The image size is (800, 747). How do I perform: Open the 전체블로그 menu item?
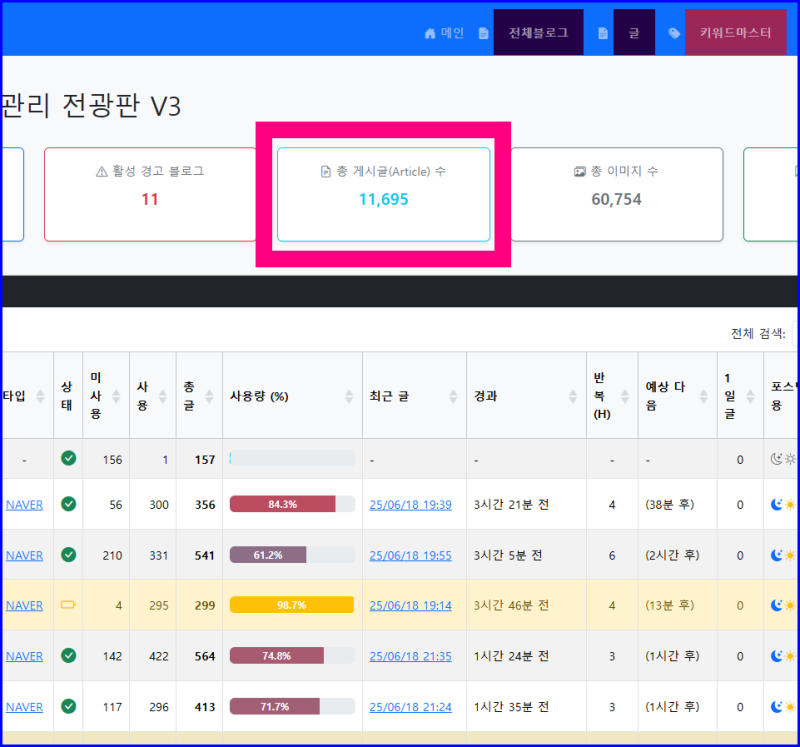pos(538,32)
